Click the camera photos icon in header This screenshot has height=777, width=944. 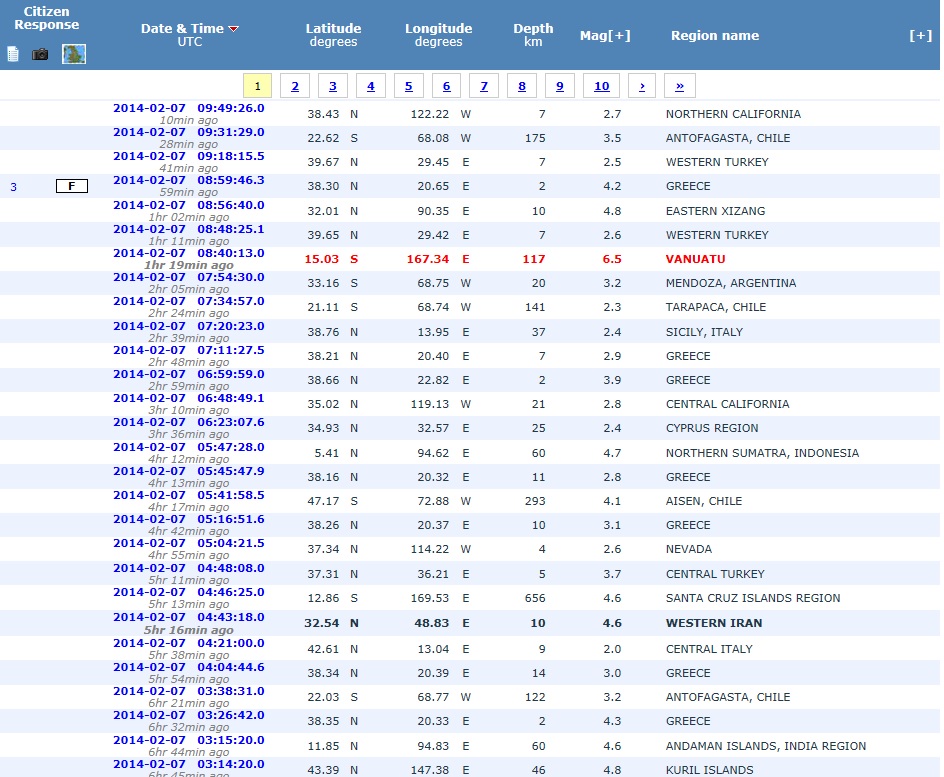pyautogui.click(x=40, y=54)
